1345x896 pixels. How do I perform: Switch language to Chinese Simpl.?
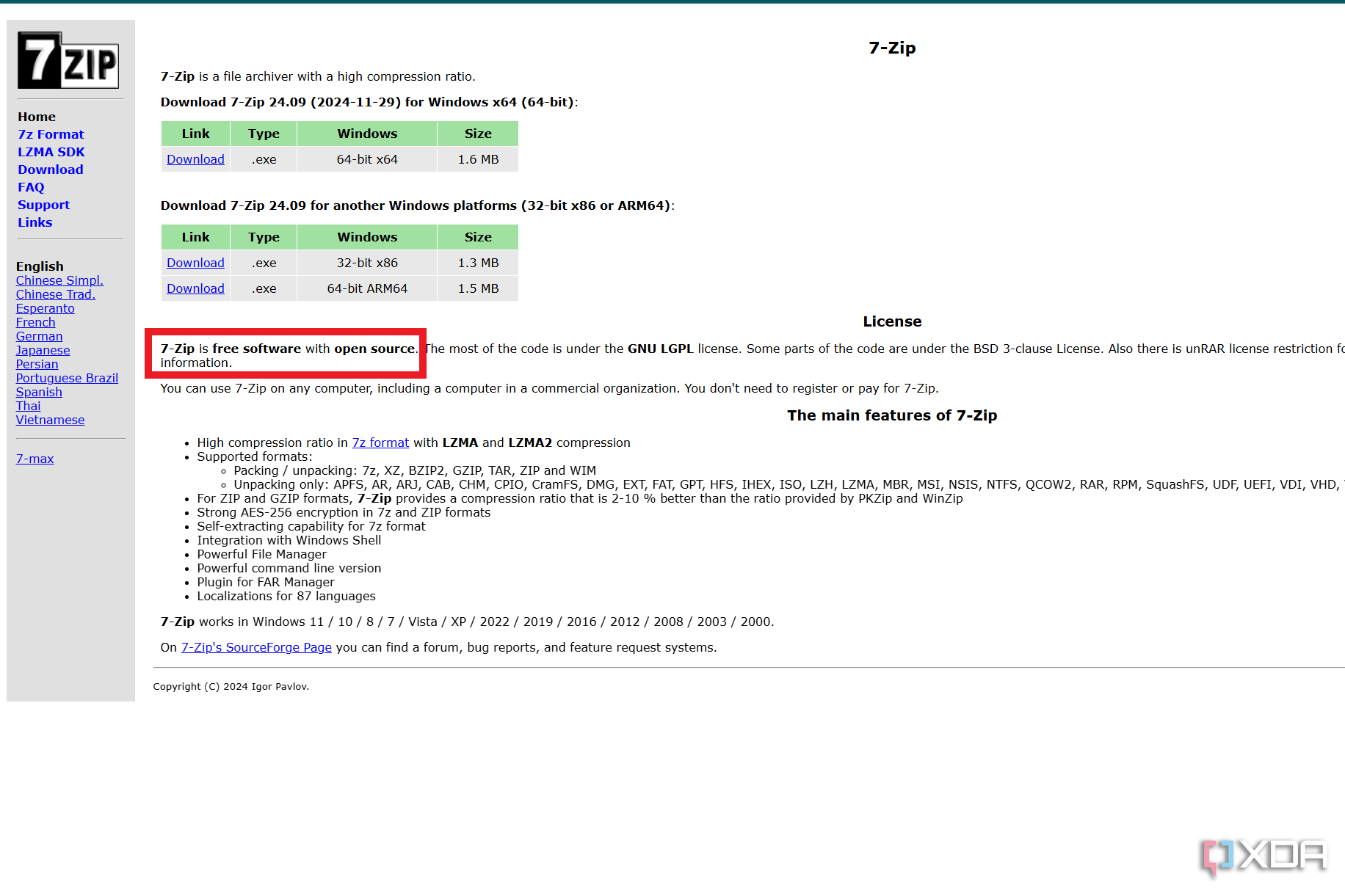(59, 280)
